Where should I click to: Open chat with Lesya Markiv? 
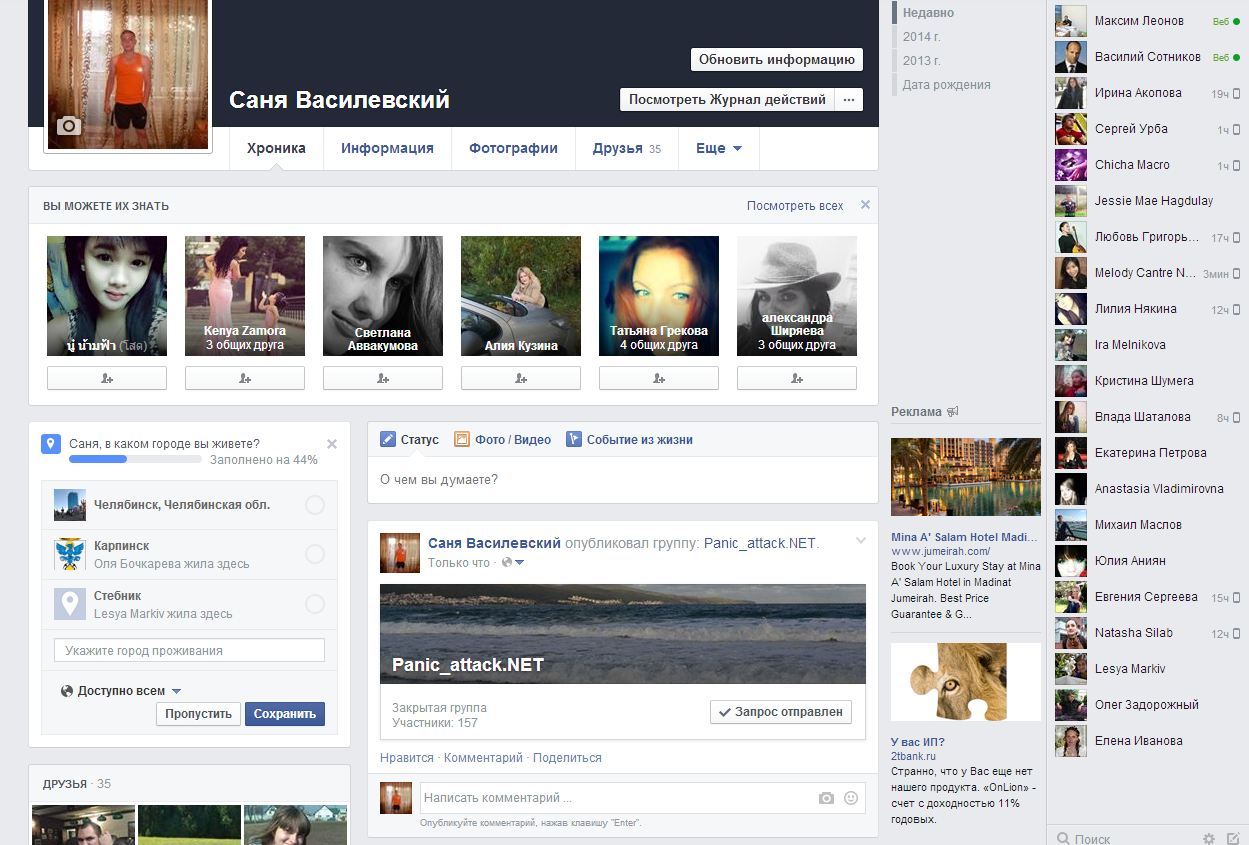[1147, 669]
